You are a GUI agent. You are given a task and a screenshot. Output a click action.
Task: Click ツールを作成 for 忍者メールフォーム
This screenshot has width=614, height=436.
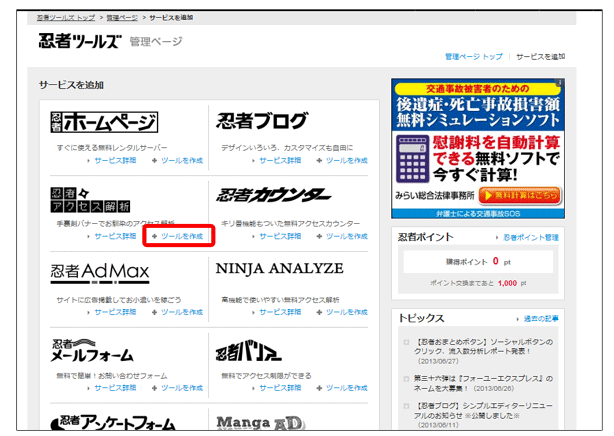coord(182,388)
